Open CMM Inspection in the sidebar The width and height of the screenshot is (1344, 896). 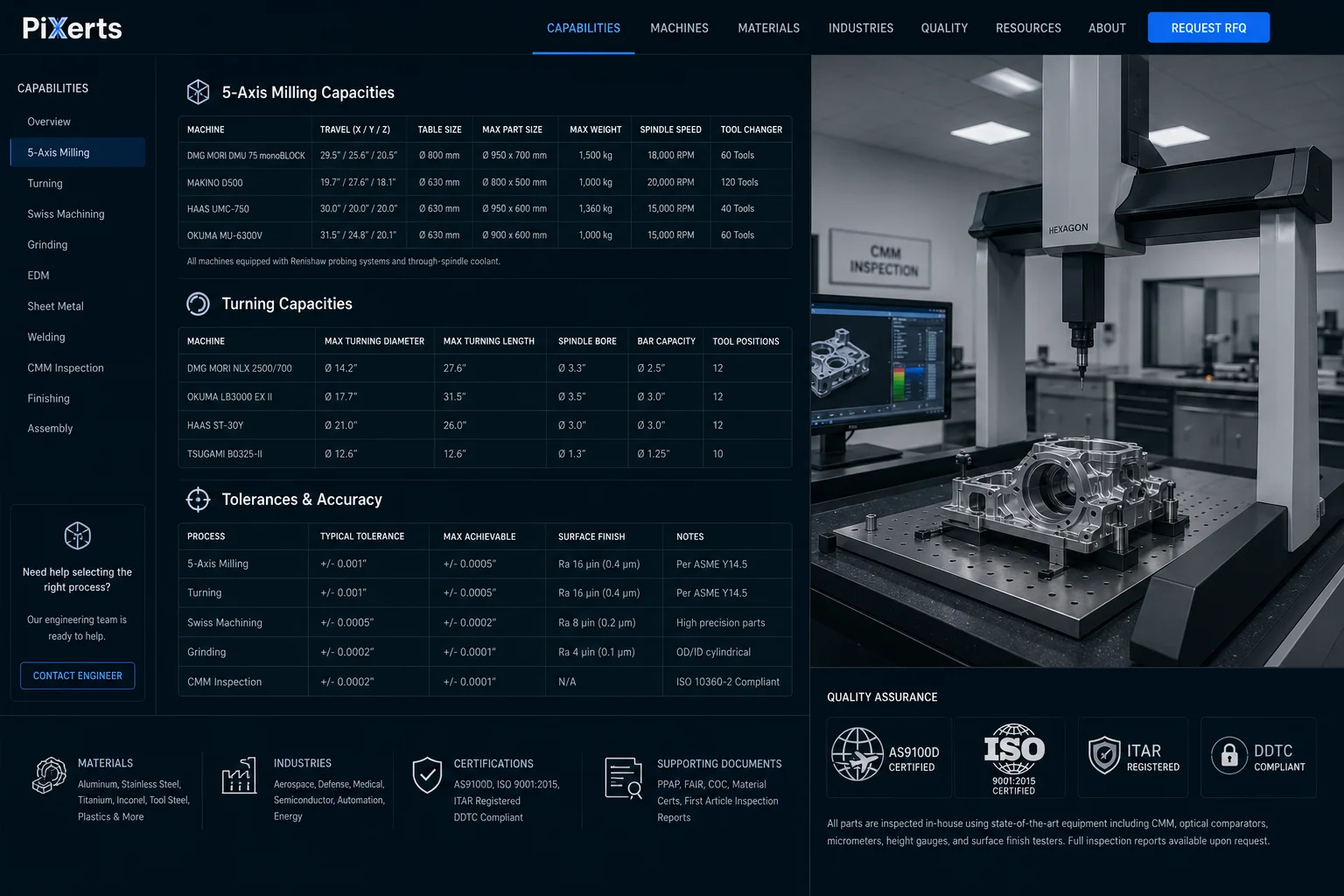point(66,368)
